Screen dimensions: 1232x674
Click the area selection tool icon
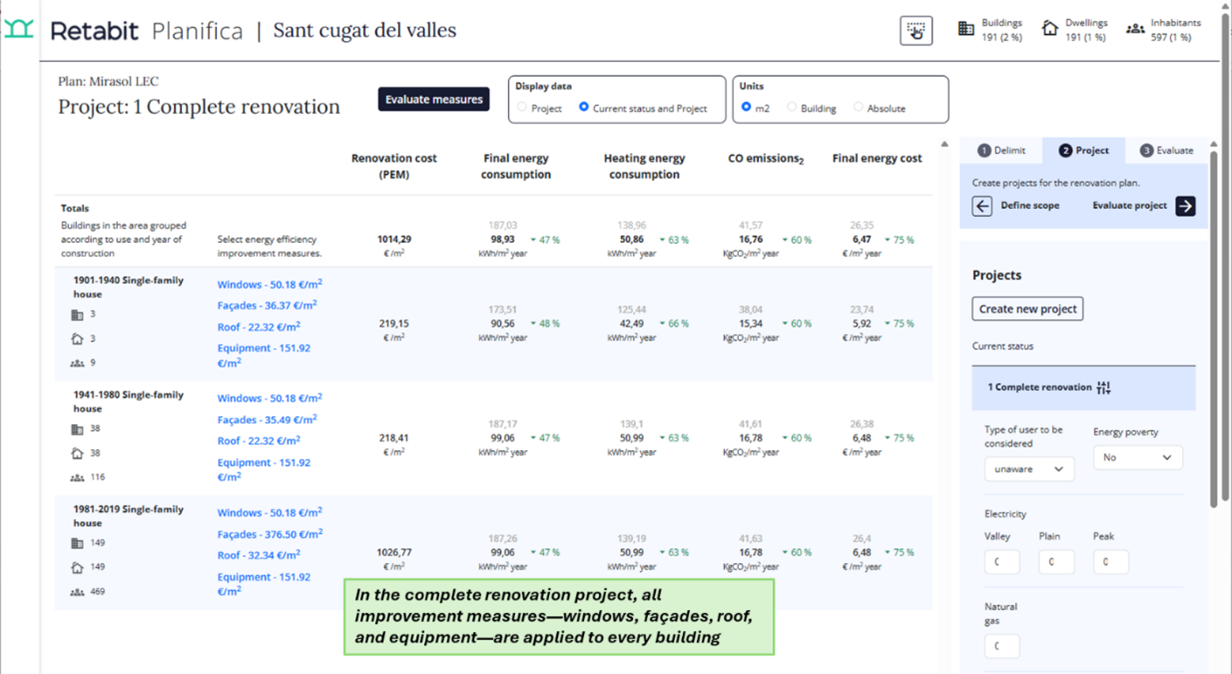[916, 31]
